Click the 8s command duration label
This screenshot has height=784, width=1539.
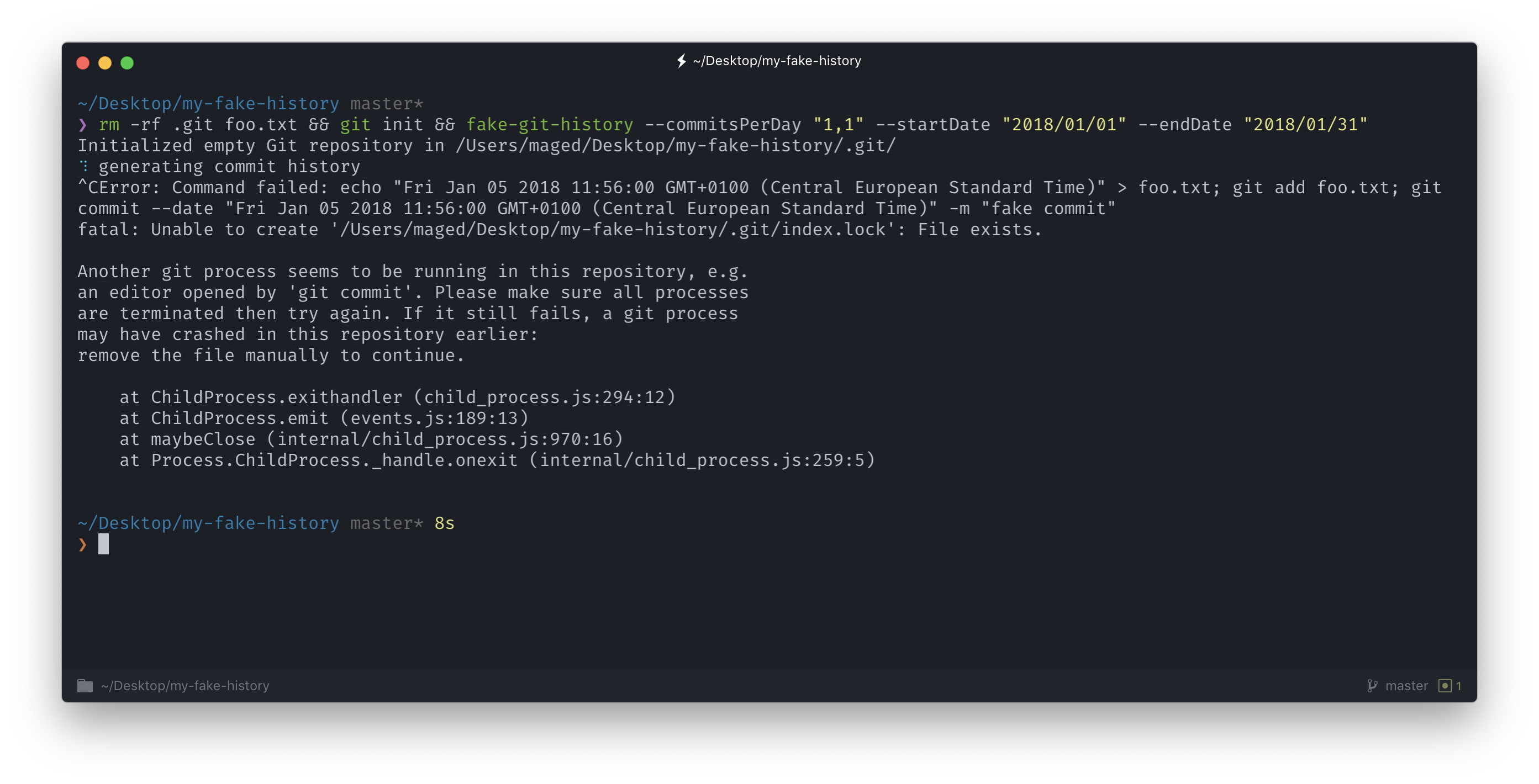click(445, 522)
